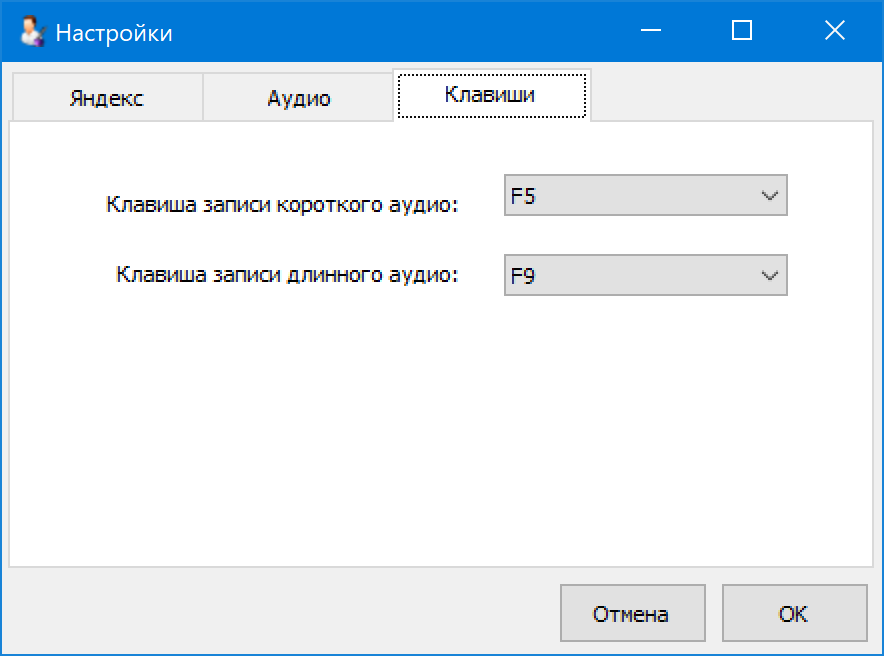Expand the short audio key dropdown arrow
Viewport: 884px width, 656px height.
(769, 196)
